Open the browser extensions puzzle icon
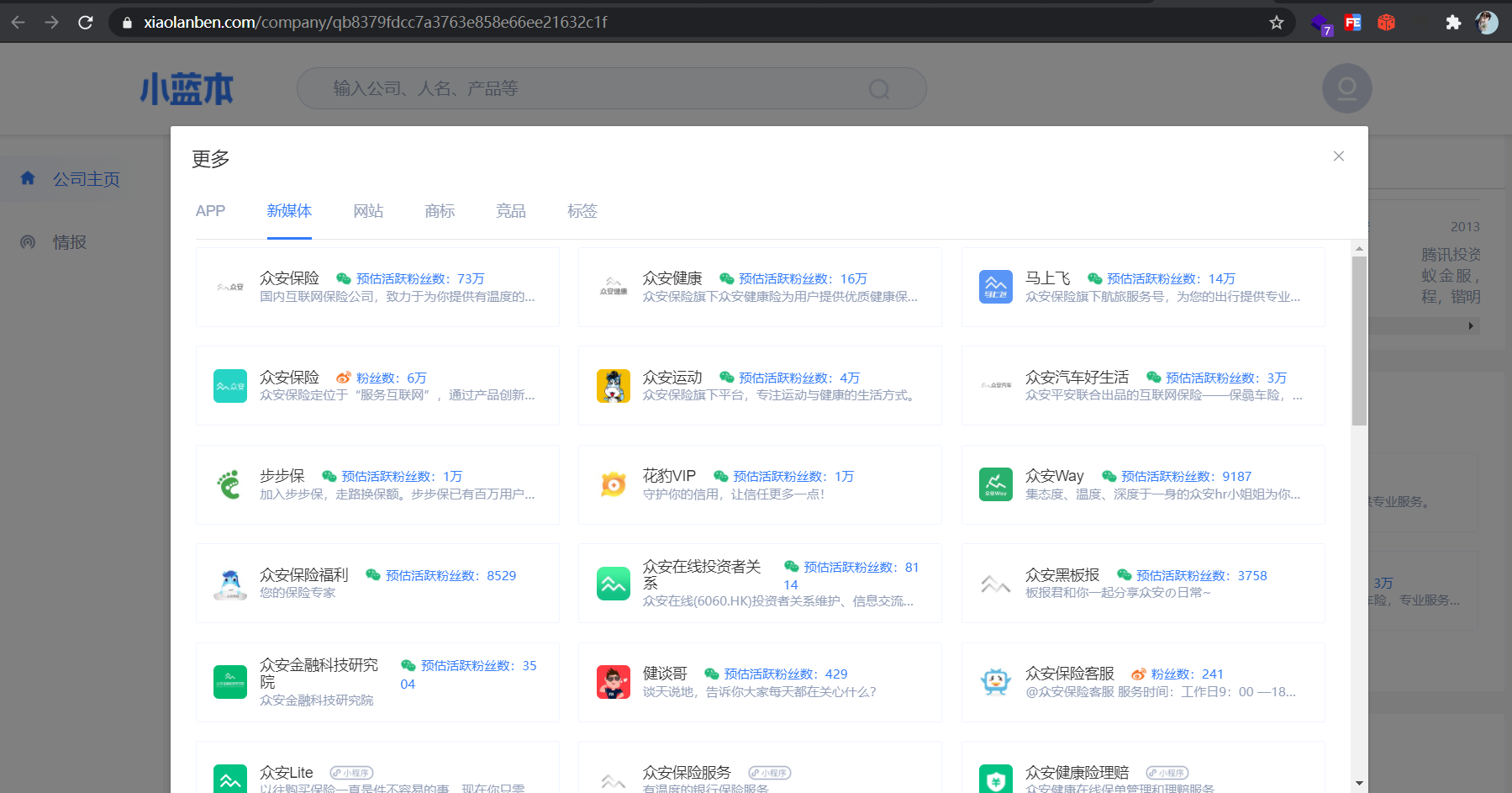This screenshot has width=1512, height=793. pyautogui.click(x=1453, y=23)
